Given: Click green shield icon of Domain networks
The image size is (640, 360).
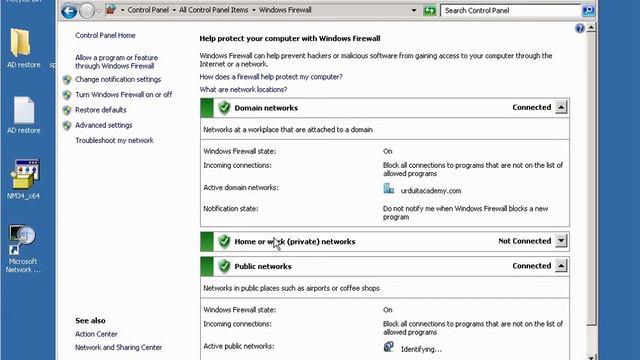Looking at the screenshot, I should 224,108.
